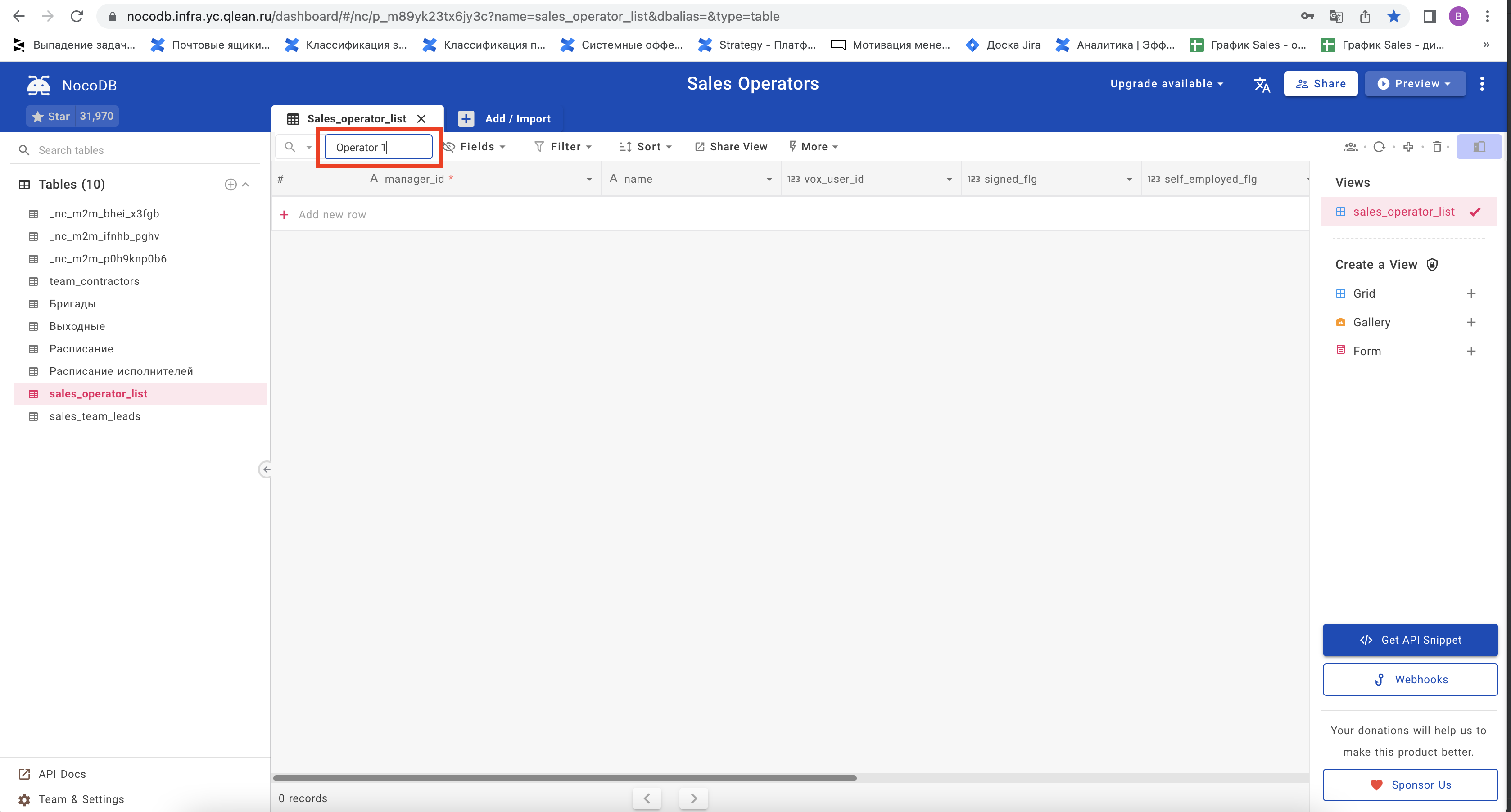Collapse the left sidebar using the arrow toggle
The height and width of the screenshot is (812, 1511).
(266, 469)
